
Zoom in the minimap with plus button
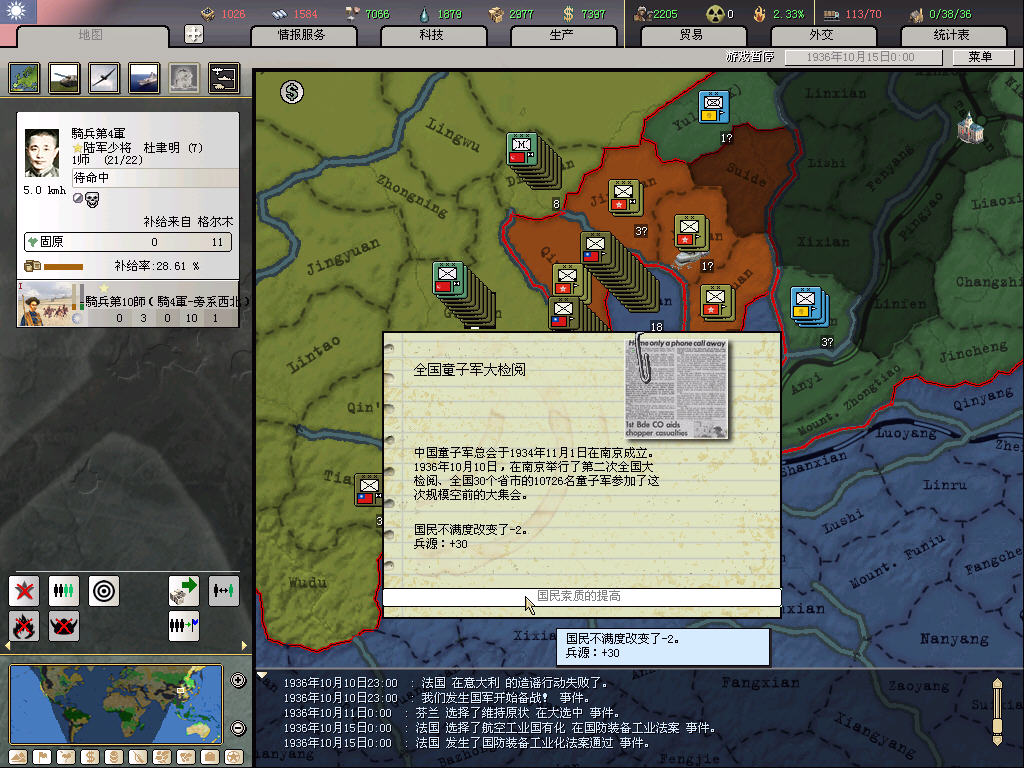(x=238, y=681)
